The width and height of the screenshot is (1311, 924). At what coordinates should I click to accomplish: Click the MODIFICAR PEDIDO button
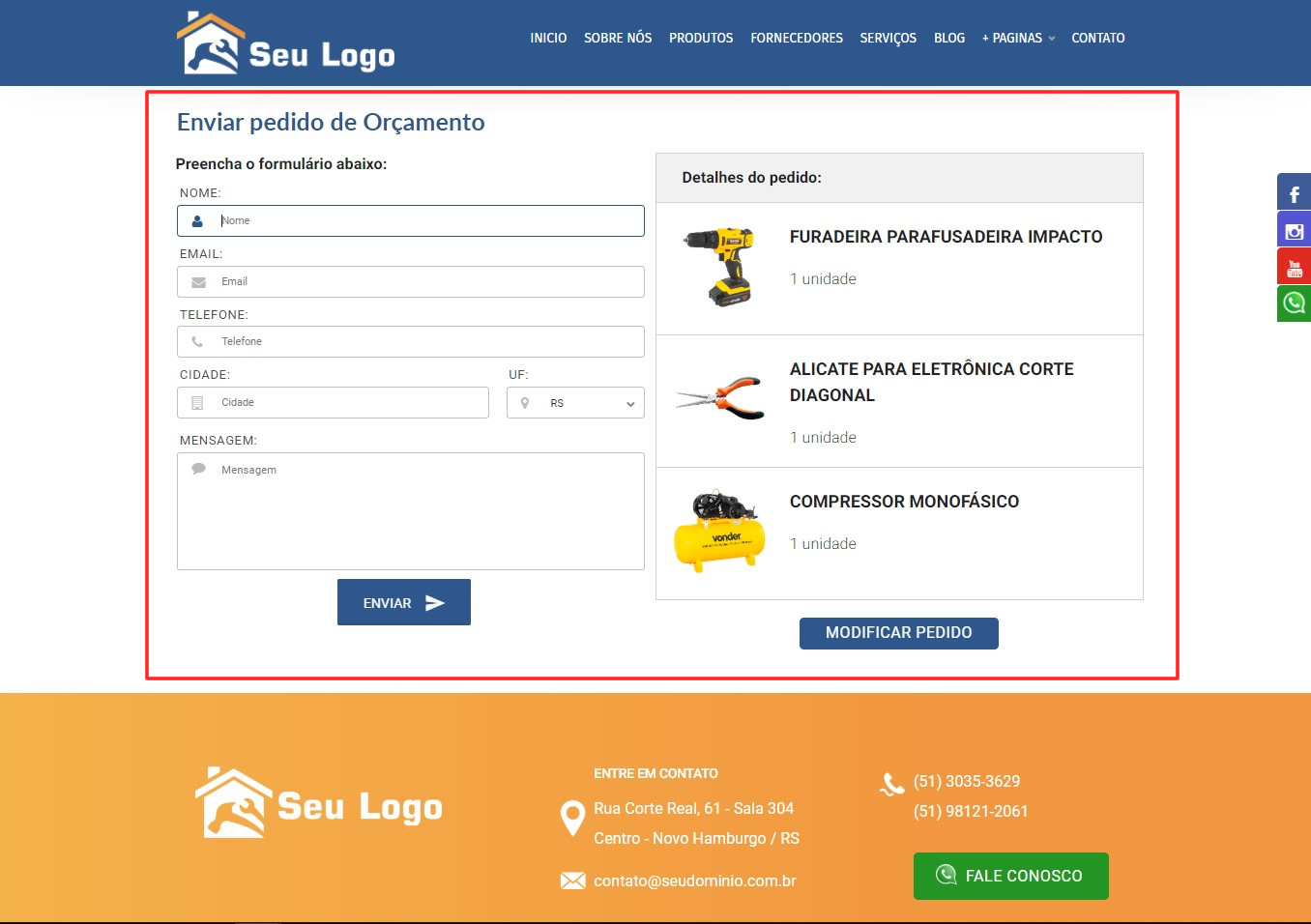click(898, 633)
